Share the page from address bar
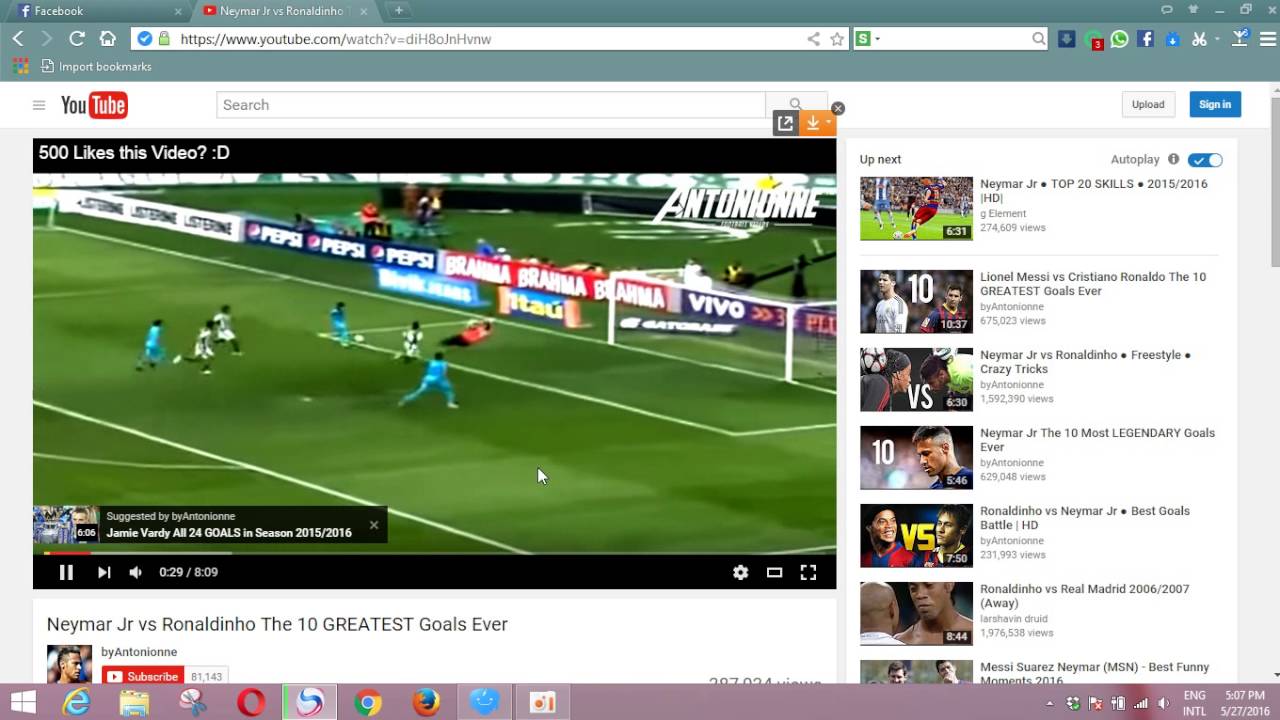This screenshot has width=1280, height=720. click(x=814, y=39)
